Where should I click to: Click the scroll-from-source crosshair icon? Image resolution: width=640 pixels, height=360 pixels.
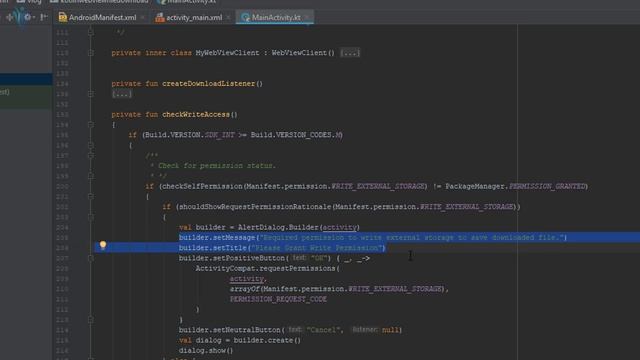[x=10, y=17]
